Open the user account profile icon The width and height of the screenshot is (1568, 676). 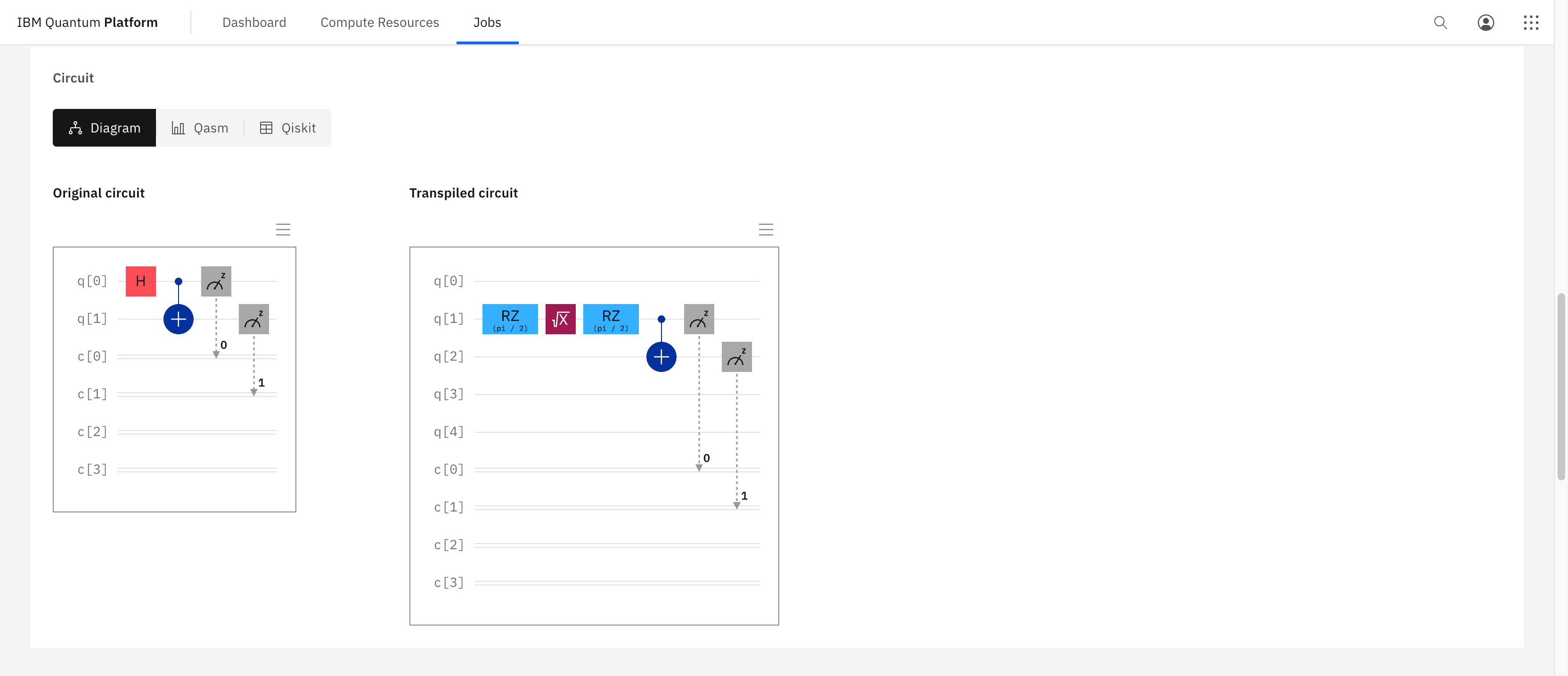pyautogui.click(x=1486, y=23)
